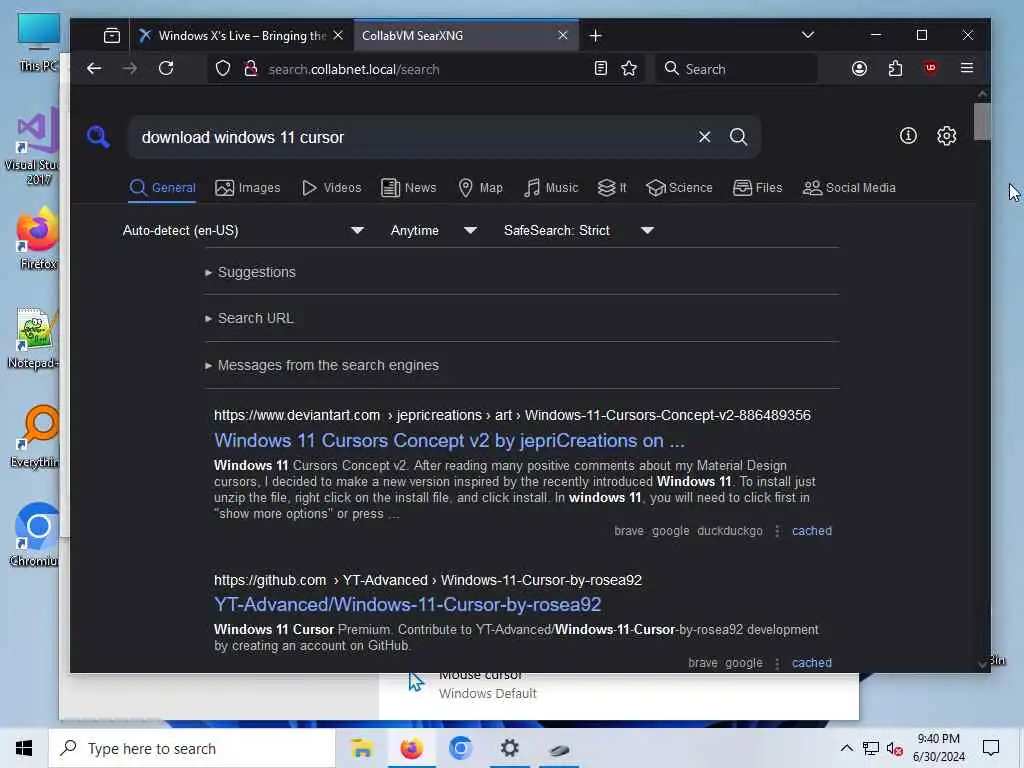Screen dimensions: 1024x768
Task: Open cached link for deviantart result
Action: coord(812,531)
